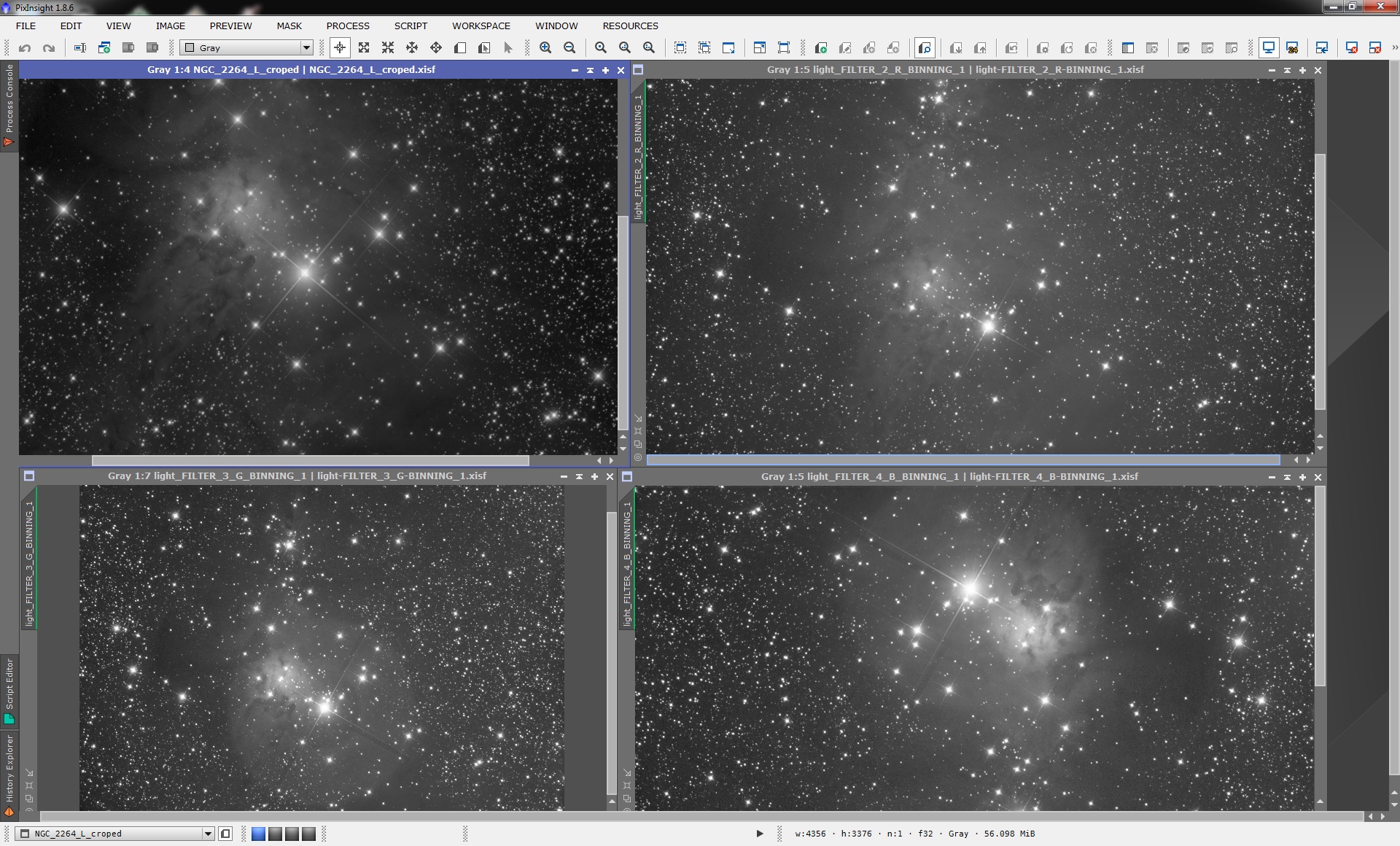Click the FILTER_2_R window title-bar icon
Viewport: 1400px width, 846px height.
coord(638,70)
